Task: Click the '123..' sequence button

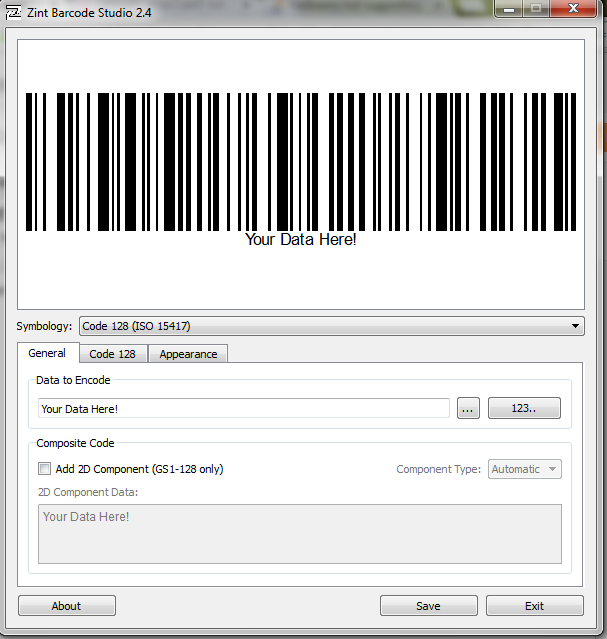Action: [x=524, y=408]
